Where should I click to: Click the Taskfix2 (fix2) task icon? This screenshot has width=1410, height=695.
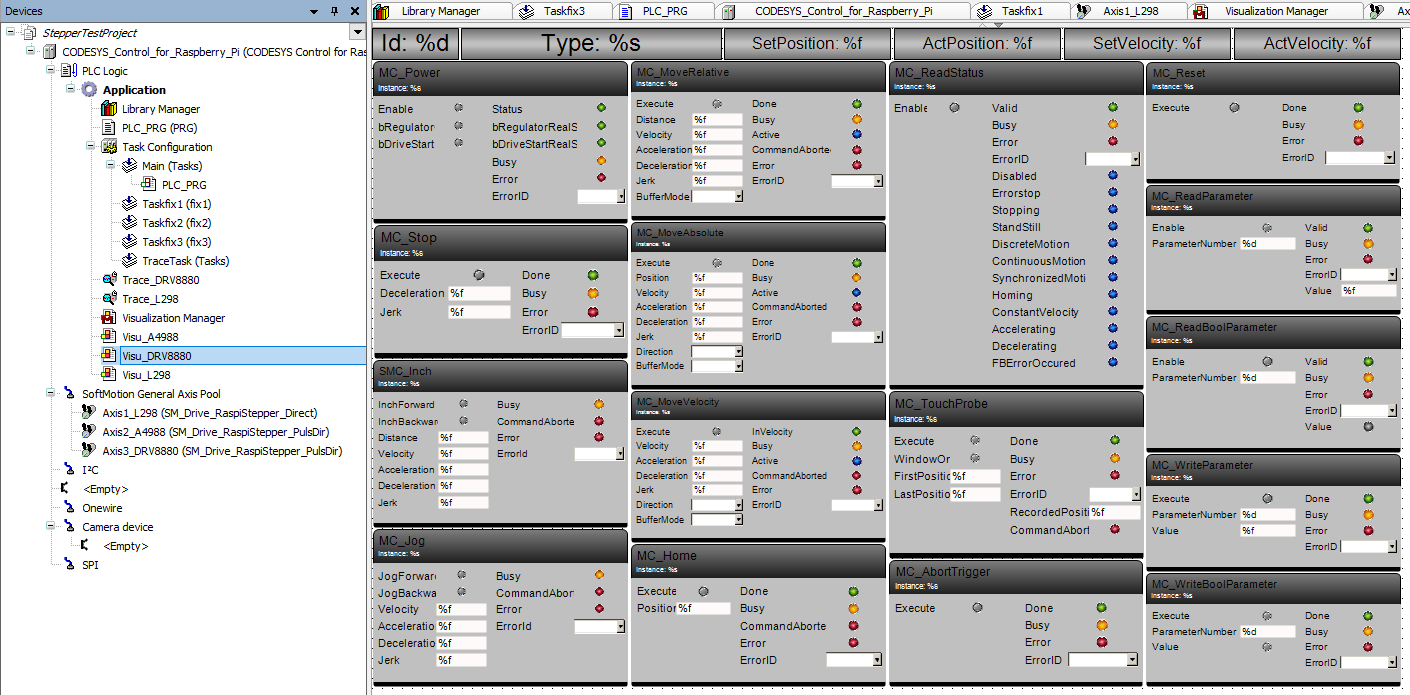[x=130, y=223]
